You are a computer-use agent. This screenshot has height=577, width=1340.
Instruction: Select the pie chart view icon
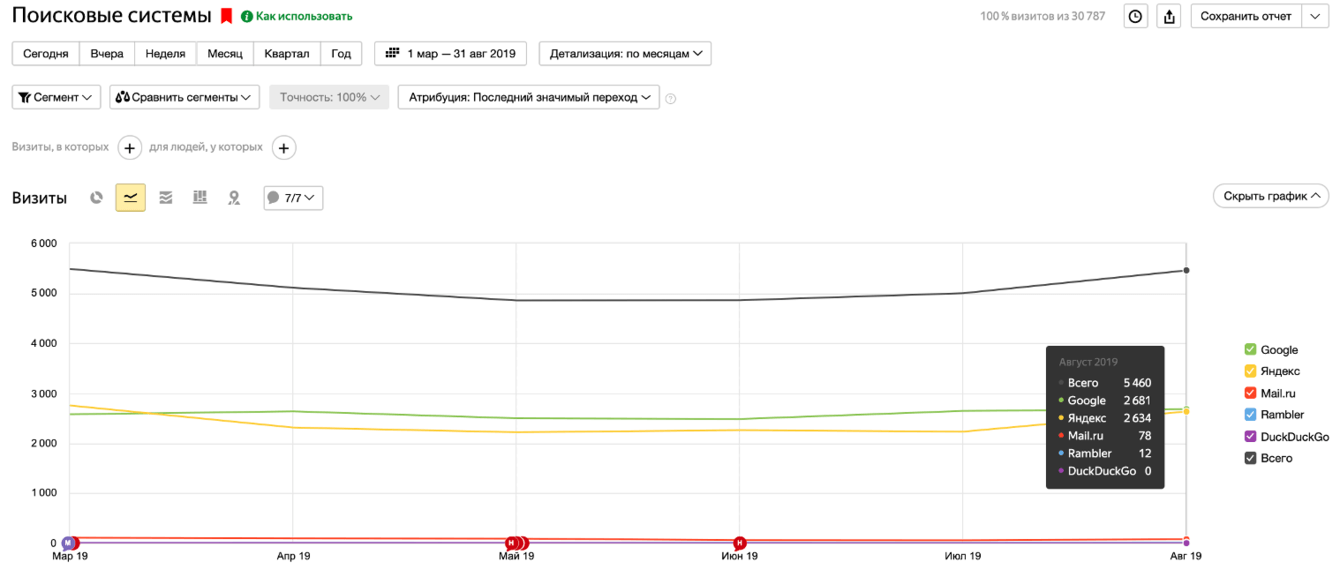click(x=97, y=198)
